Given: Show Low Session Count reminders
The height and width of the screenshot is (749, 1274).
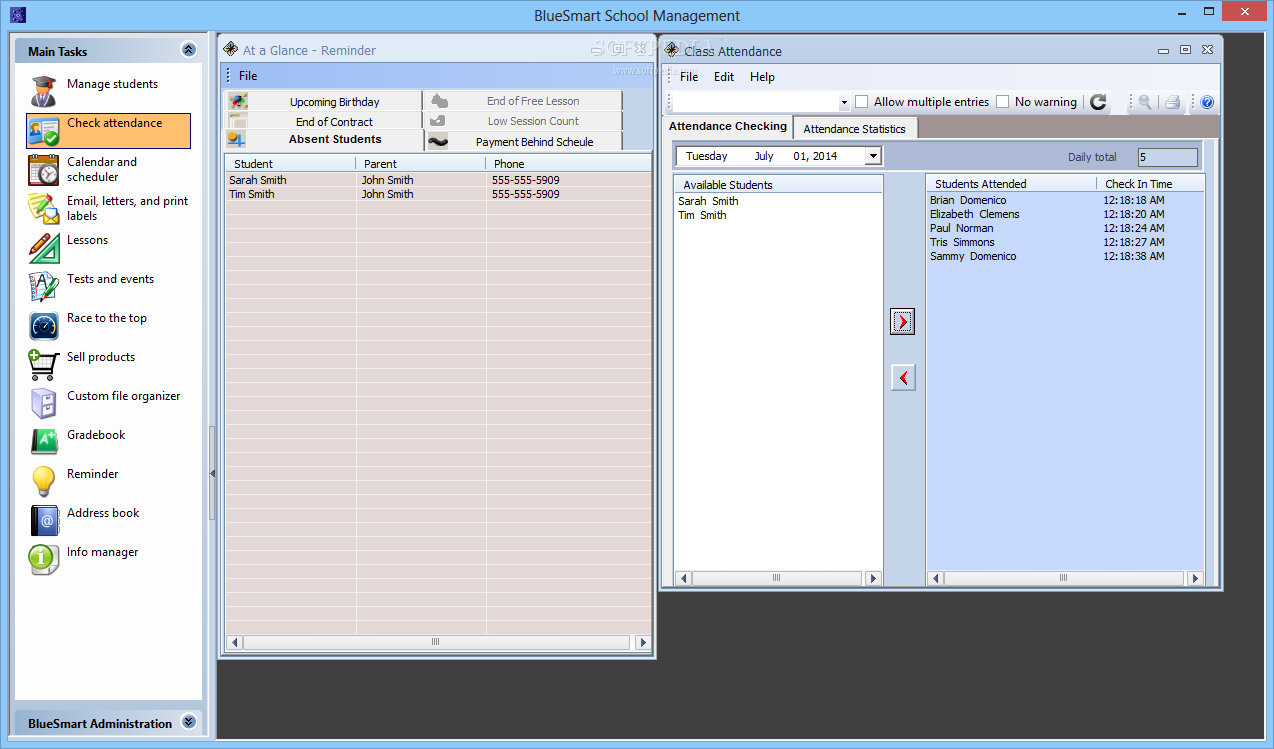Looking at the screenshot, I should [x=524, y=121].
